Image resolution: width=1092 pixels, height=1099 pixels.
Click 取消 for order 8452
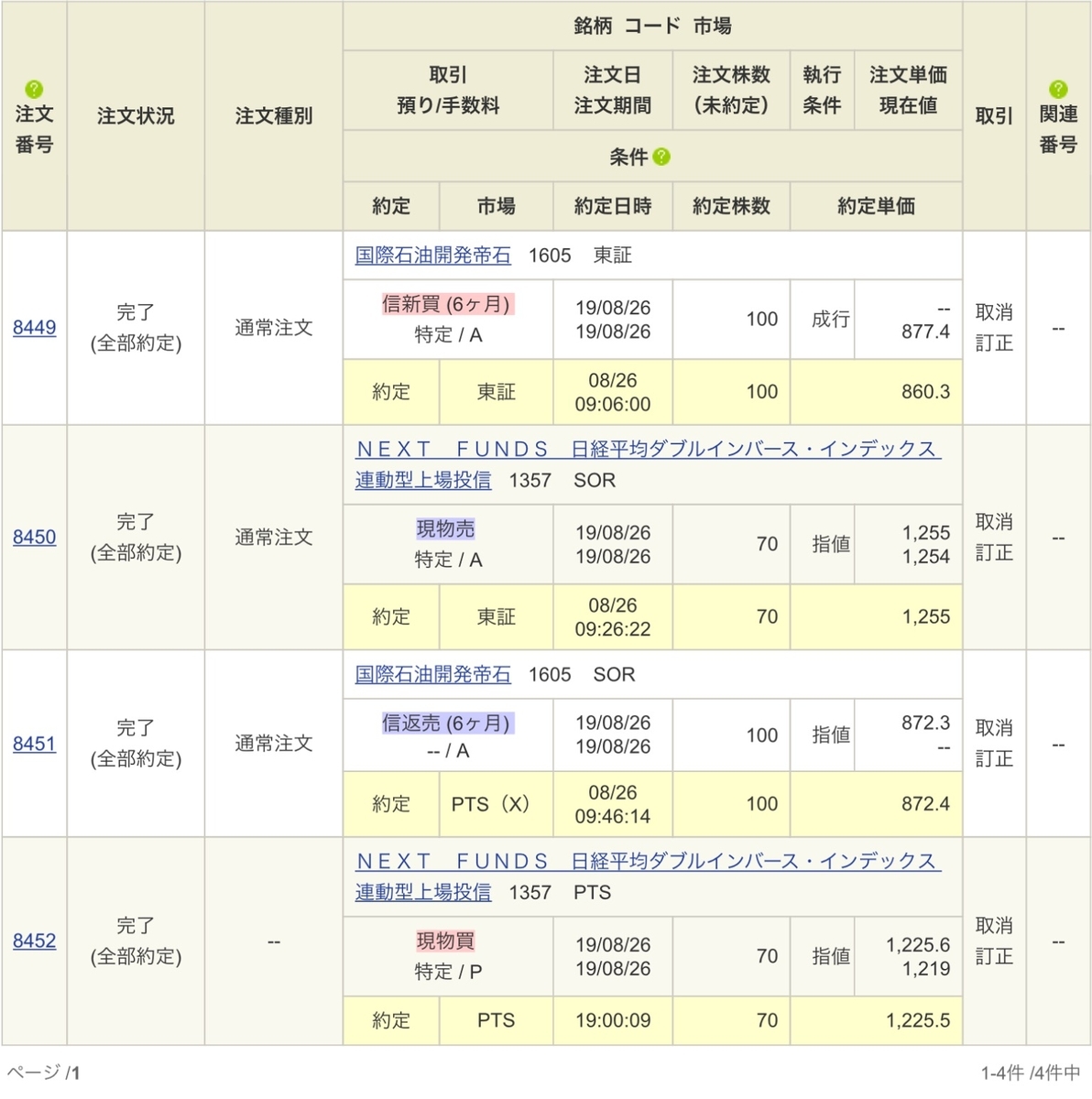tap(994, 926)
